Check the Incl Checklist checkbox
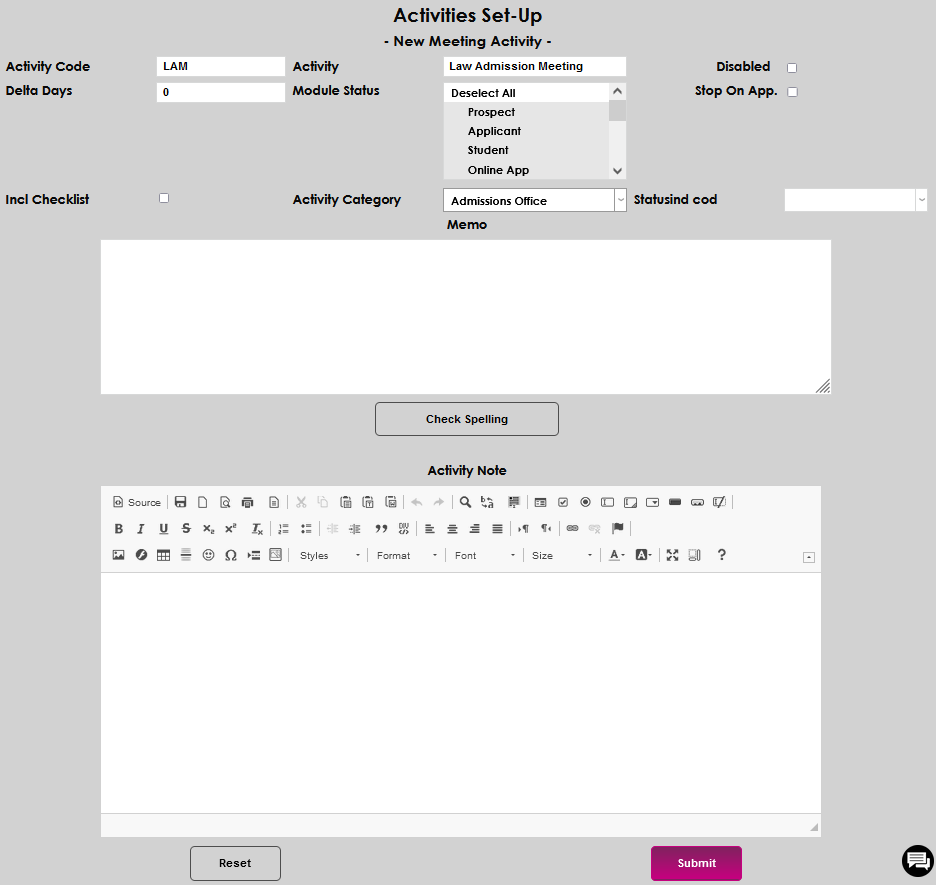Viewport: 936px width, 885px height. tap(164, 198)
